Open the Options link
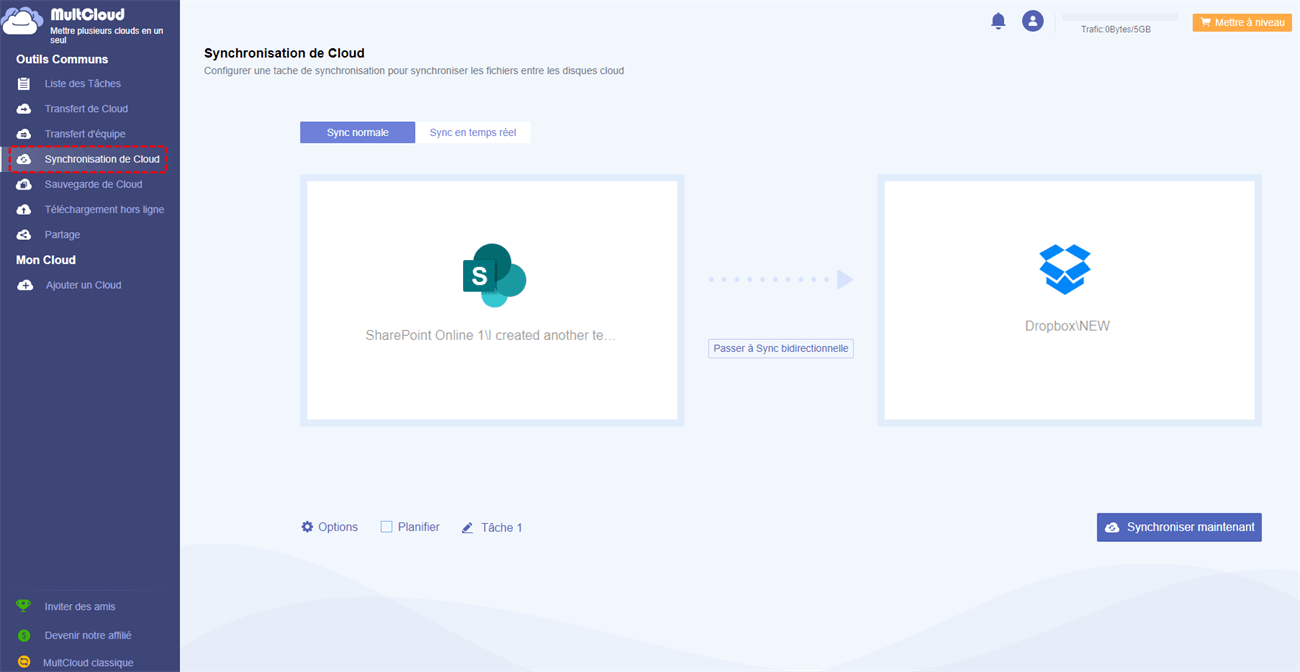Screen dimensions: 1300x672 point(338,527)
